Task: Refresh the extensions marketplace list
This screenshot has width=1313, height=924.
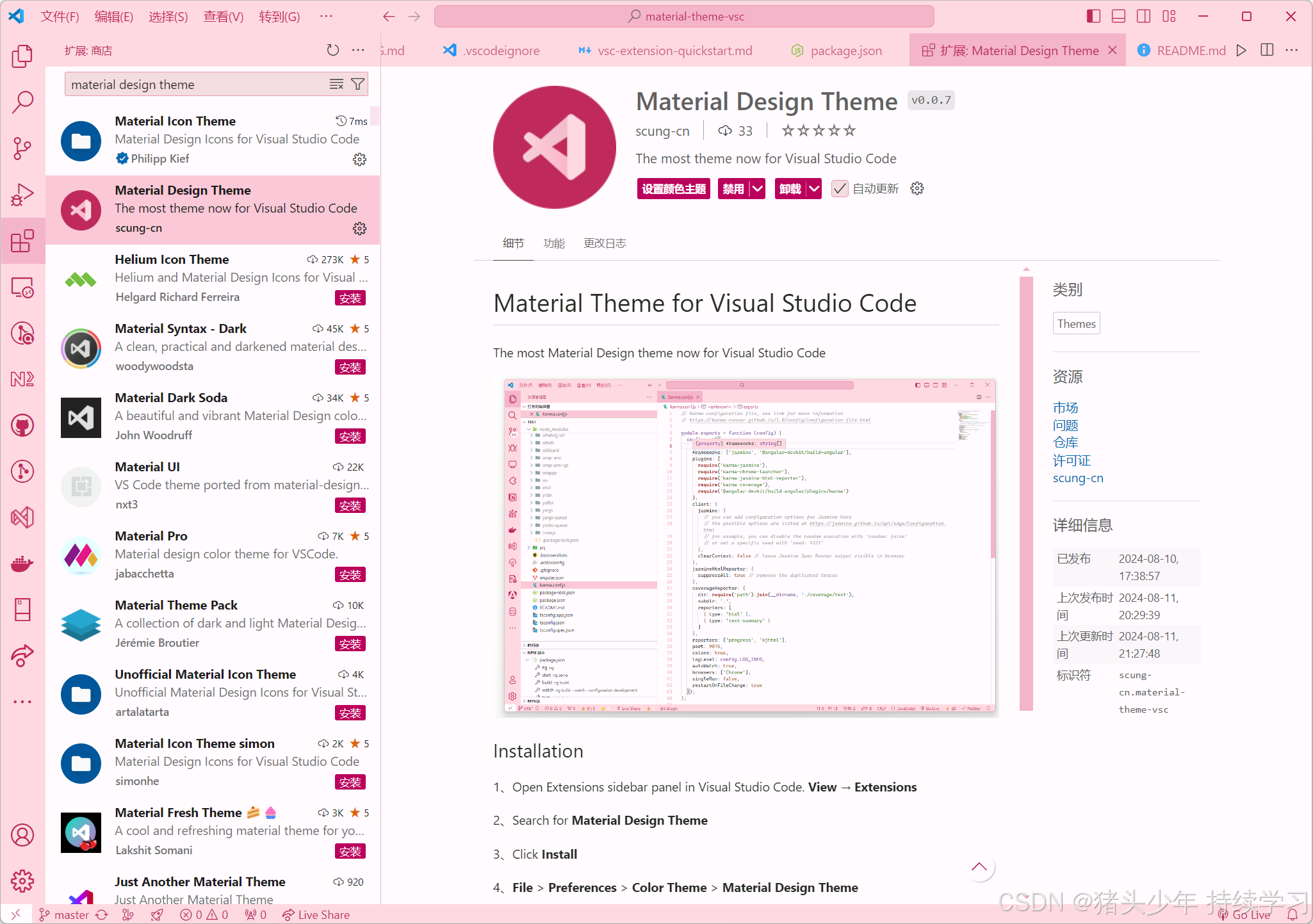Action: [x=332, y=50]
